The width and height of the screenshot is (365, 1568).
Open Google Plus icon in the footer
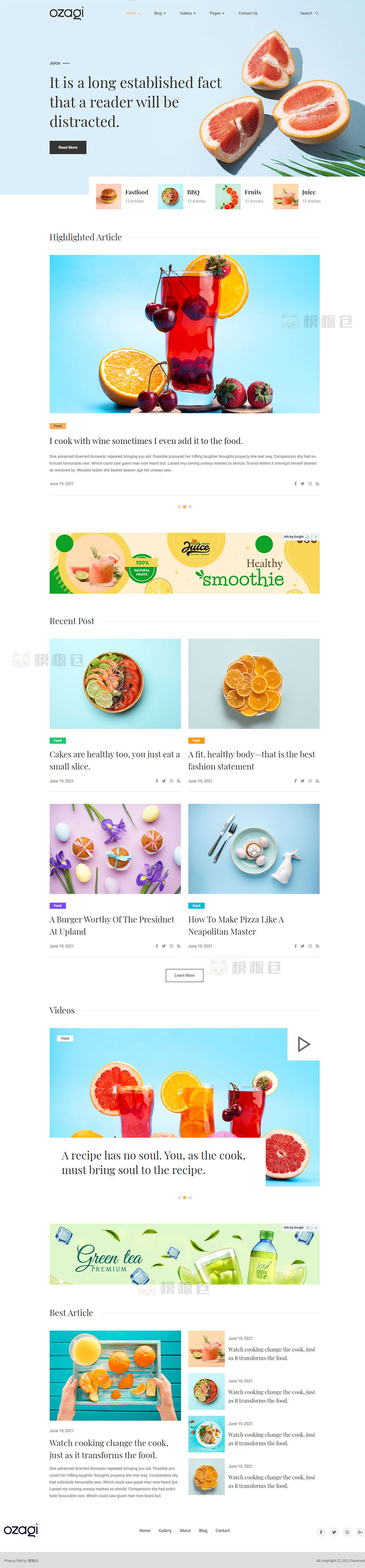tap(361, 1532)
